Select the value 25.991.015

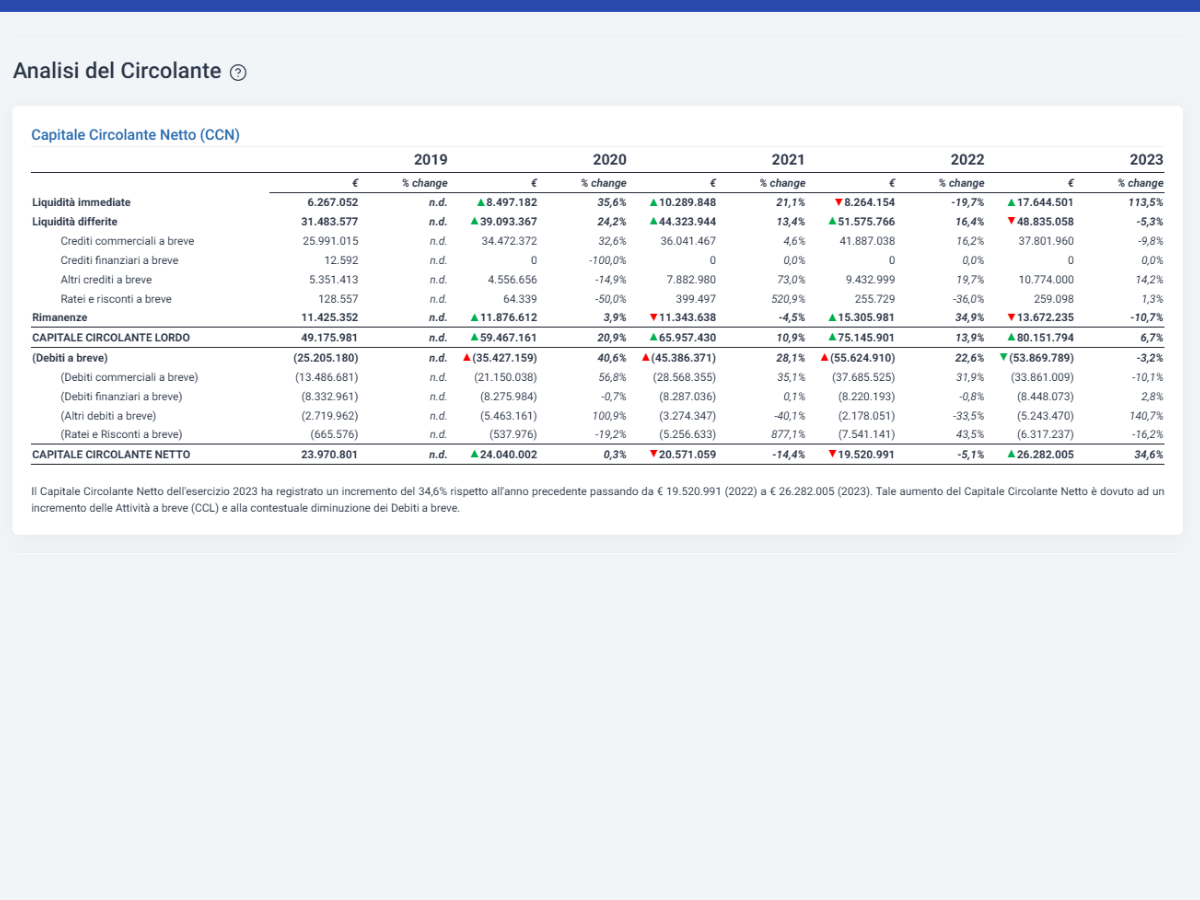coord(330,241)
